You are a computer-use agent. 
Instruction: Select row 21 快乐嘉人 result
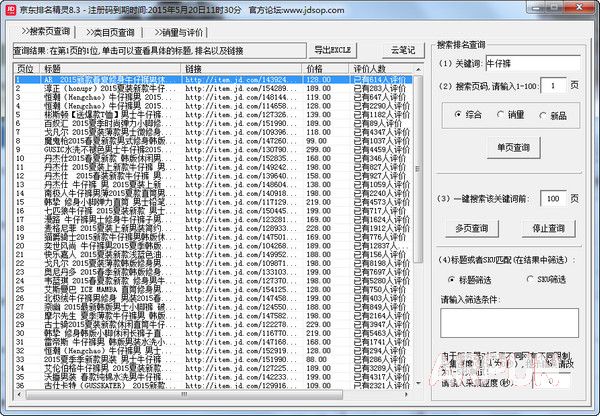214,254
